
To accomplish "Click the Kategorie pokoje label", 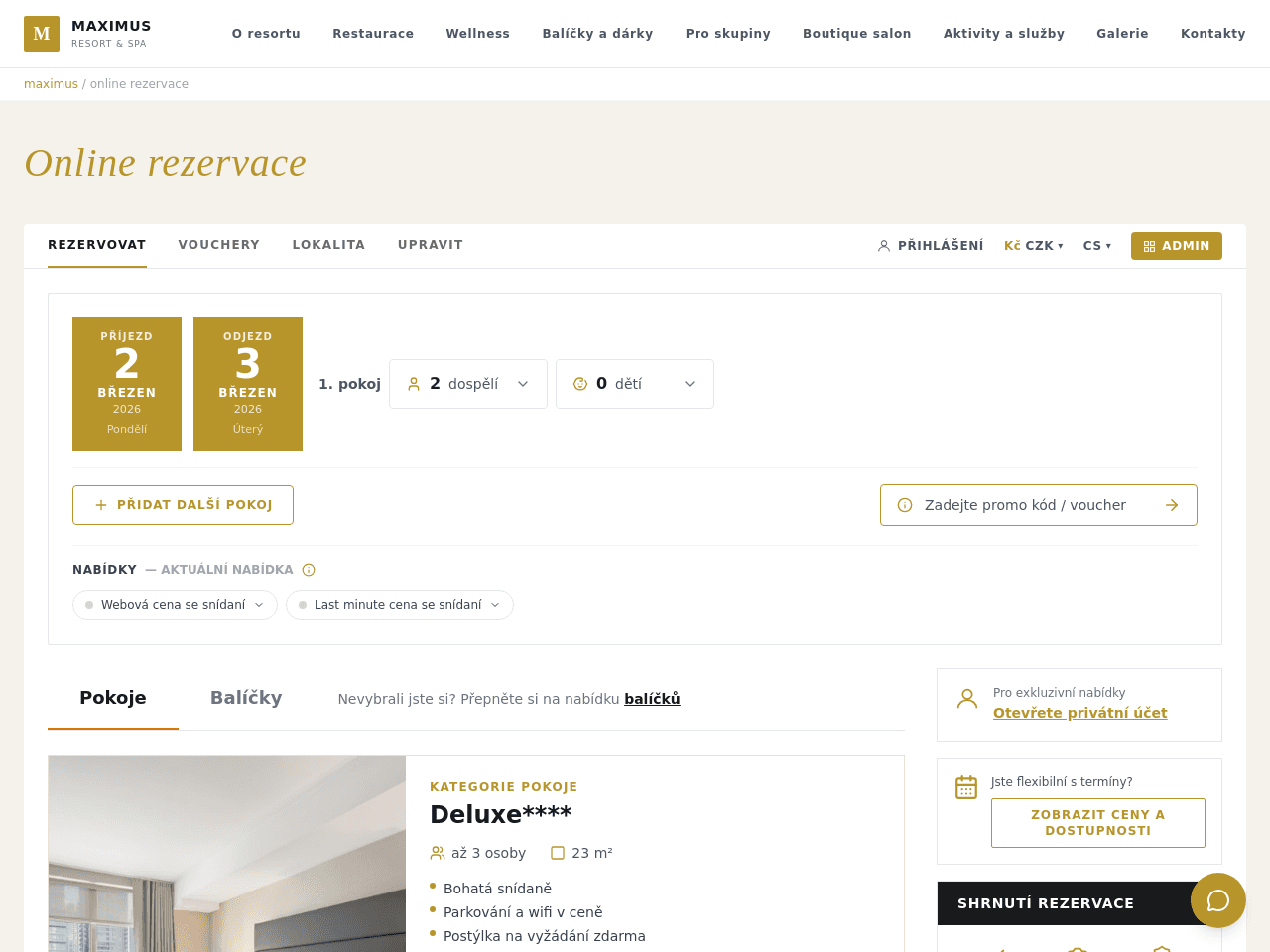I will click(503, 787).
